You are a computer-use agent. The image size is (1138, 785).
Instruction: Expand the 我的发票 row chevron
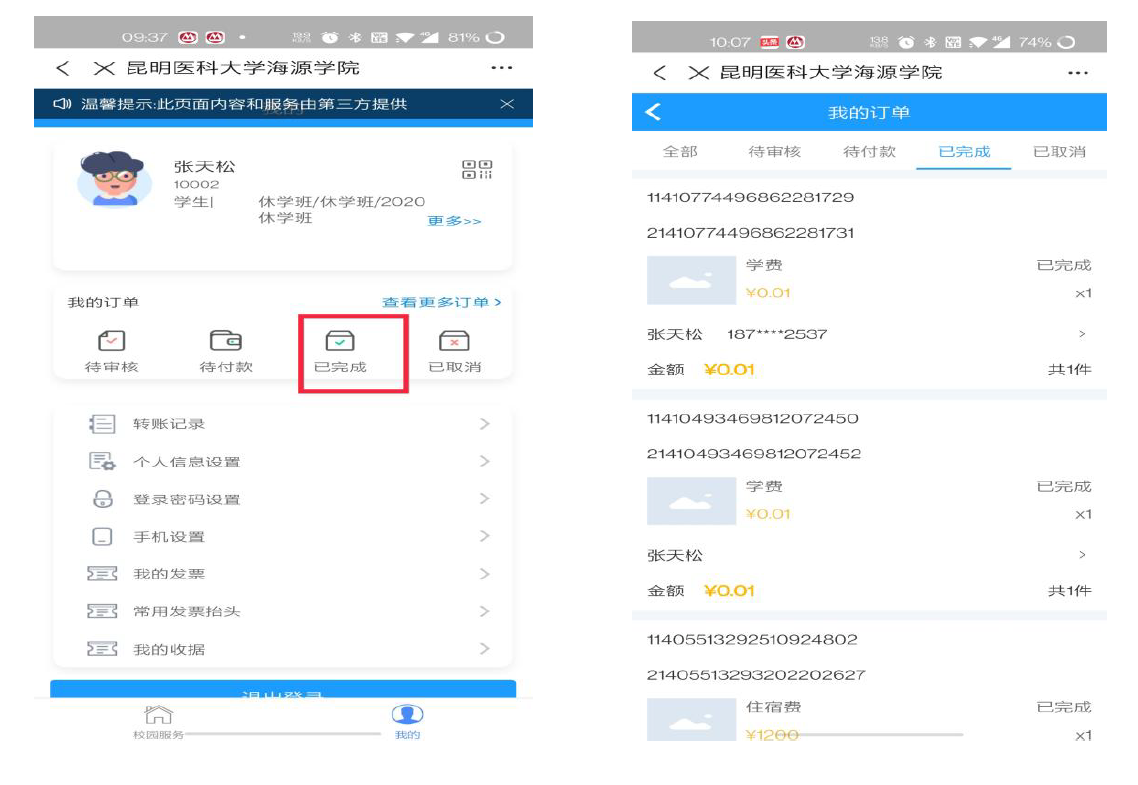point(484,574)
